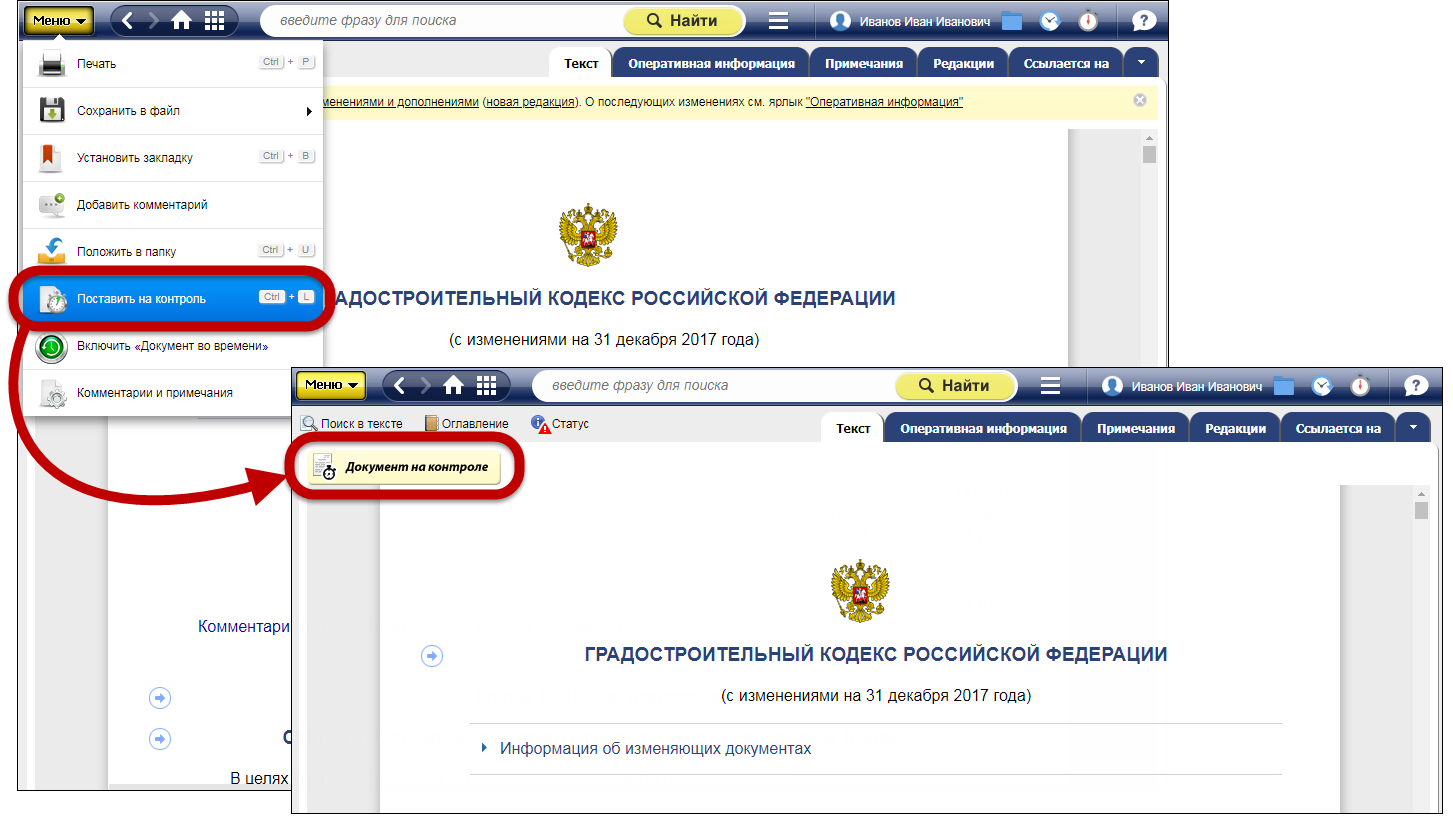Close the yellow notification banner
The image size is (1453, 825).
pos(1140,101)
